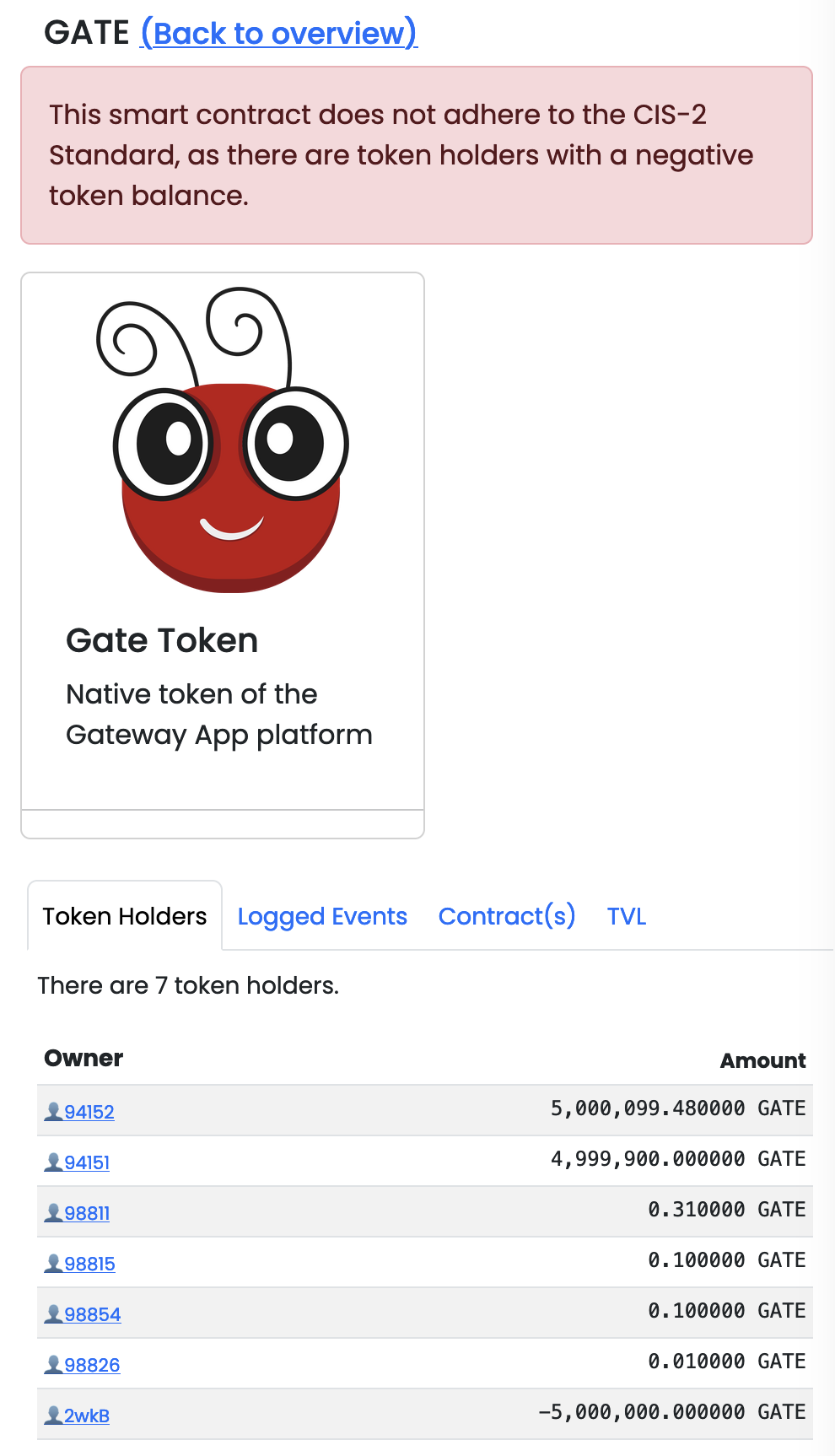
Task: Select the Token Holders tab
Action: (x=125, y=916)
